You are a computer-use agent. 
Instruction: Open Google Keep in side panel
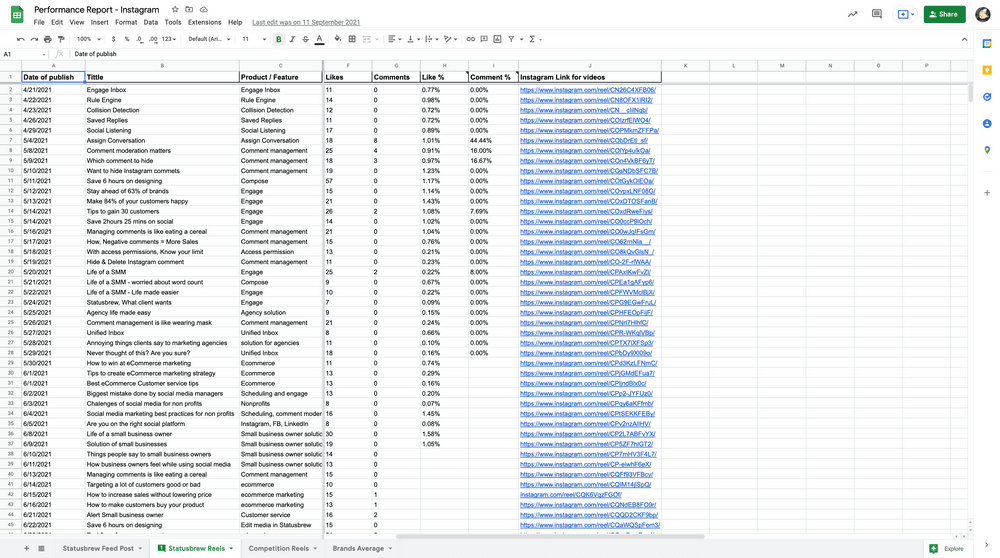(987, 70)
